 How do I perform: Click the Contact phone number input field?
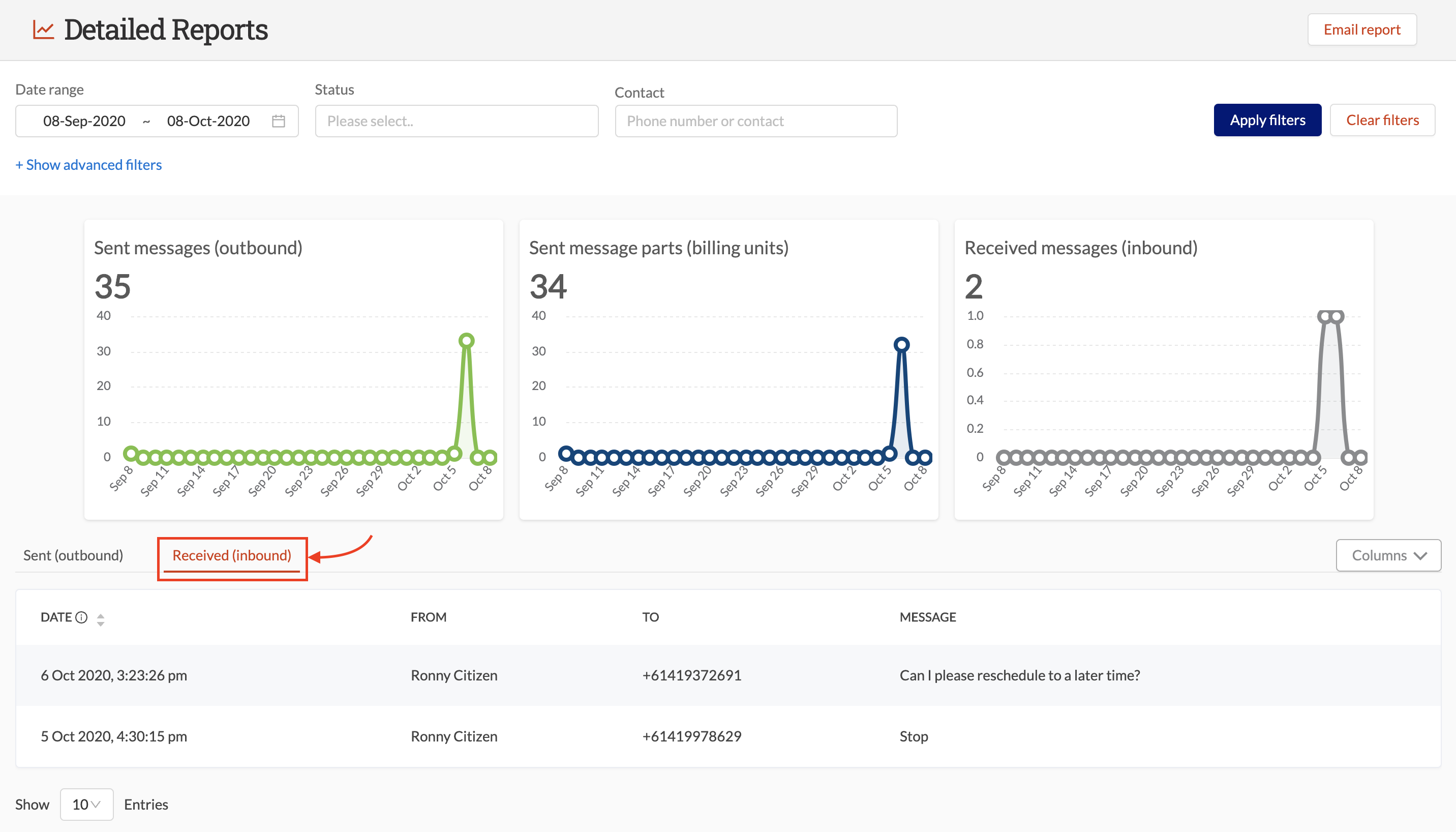[755, 121]
